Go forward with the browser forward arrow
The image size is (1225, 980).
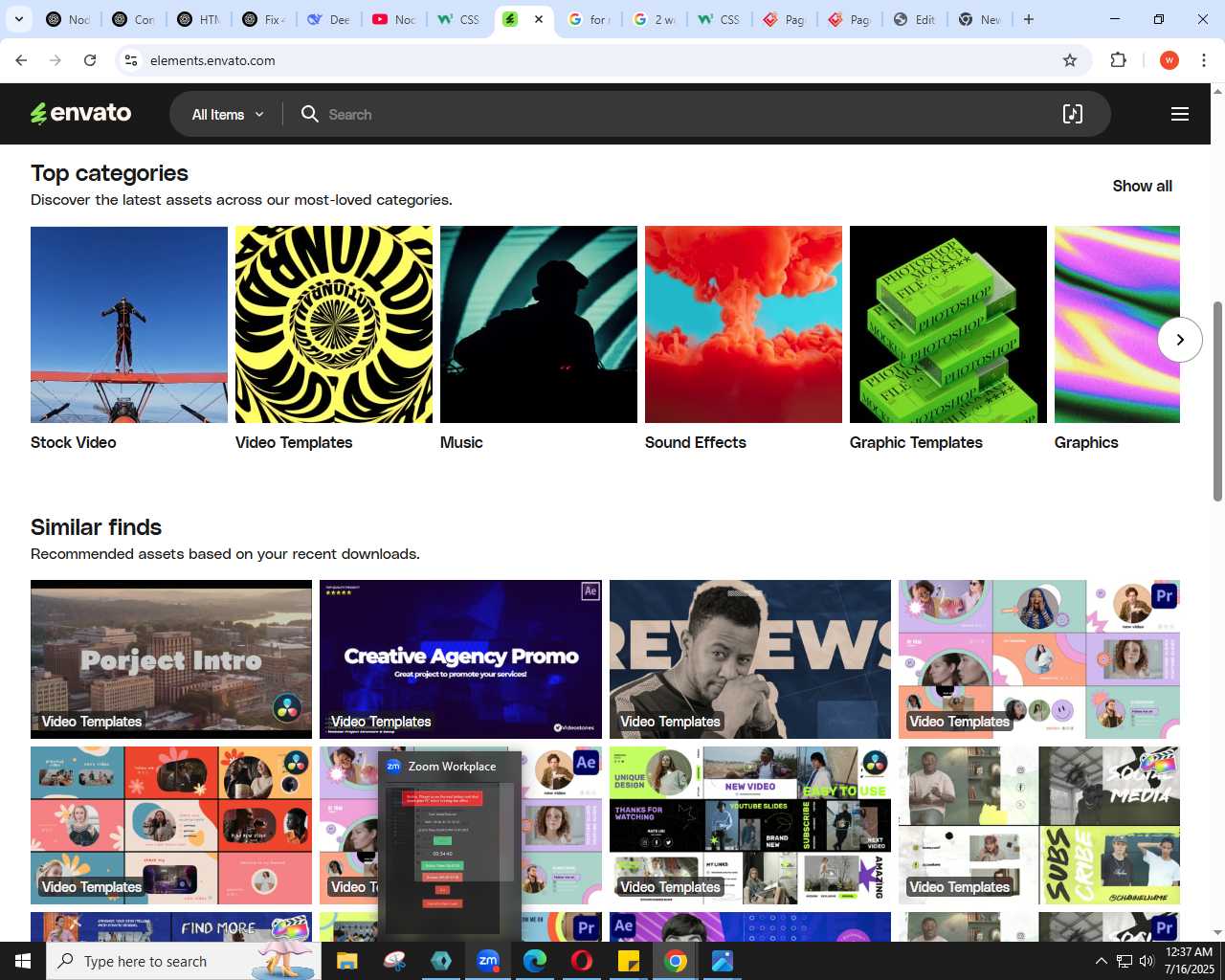[56, 60]
